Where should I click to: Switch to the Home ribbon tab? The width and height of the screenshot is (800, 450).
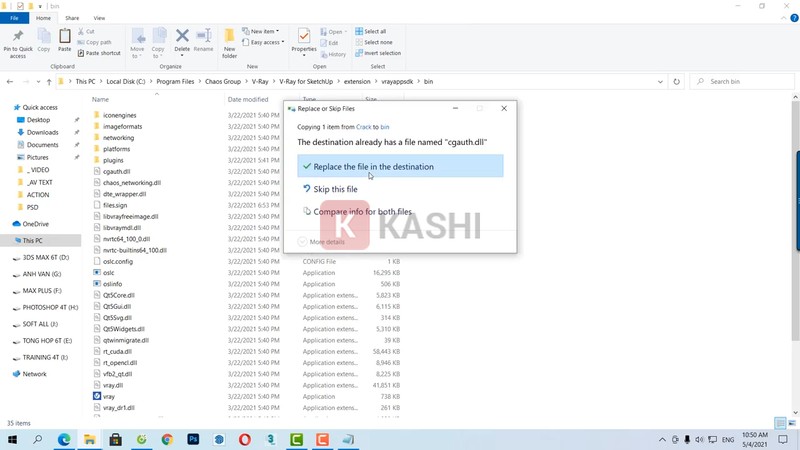coord(43,18)
